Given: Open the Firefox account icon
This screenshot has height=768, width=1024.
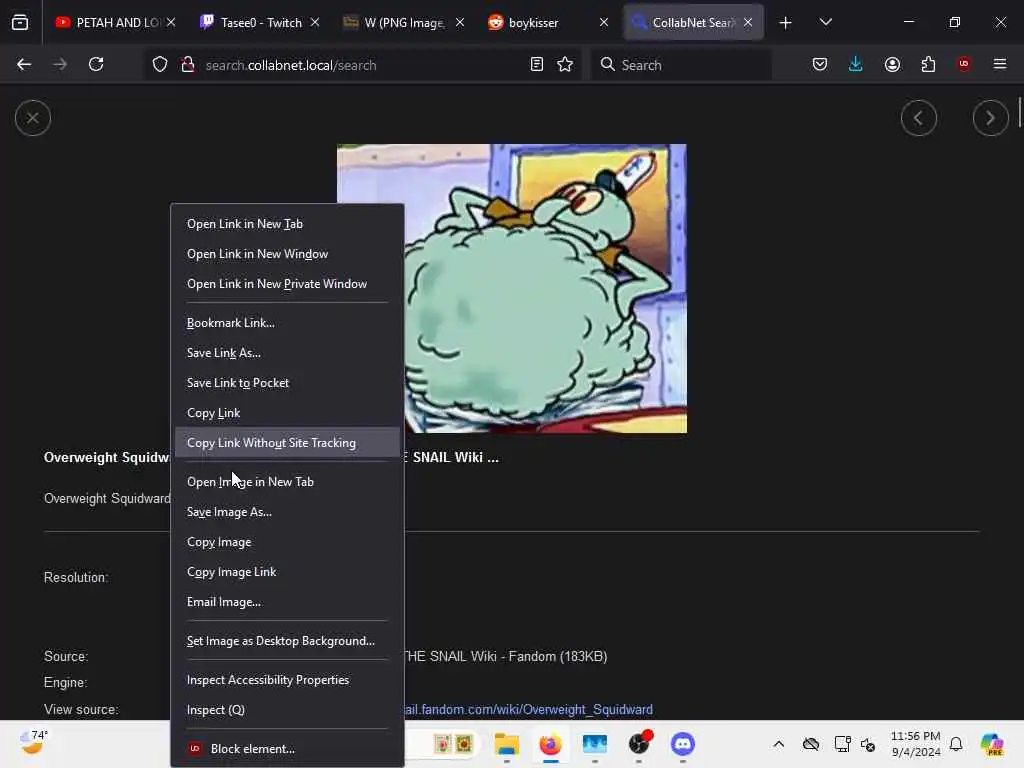Looking at the screenshot, I should click(892, 64).
